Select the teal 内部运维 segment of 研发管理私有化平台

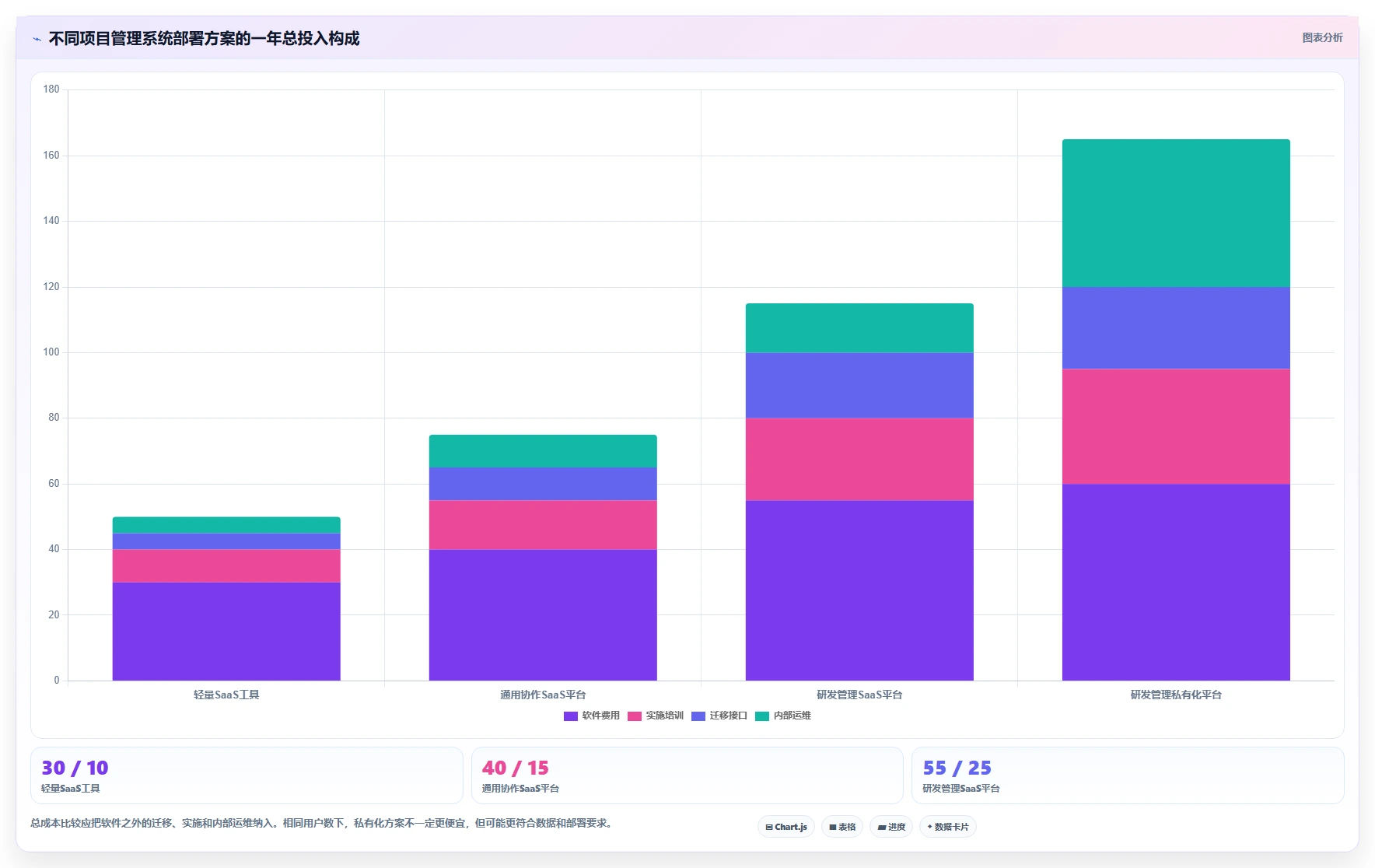[x=1176, y=213]
